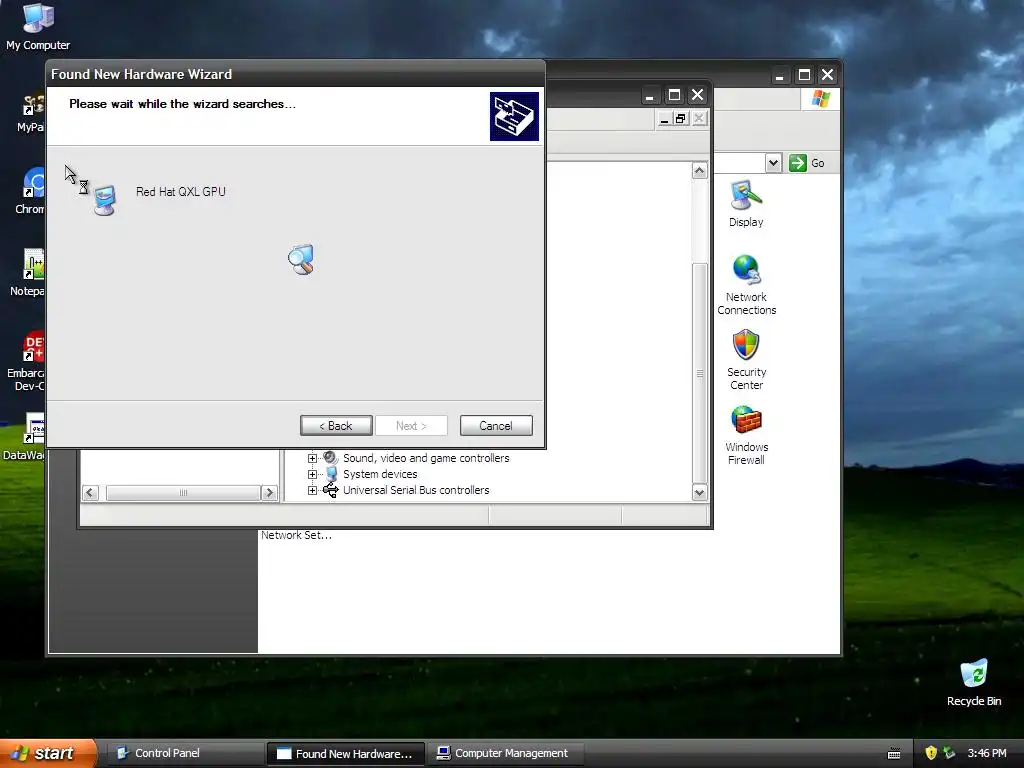Switch to Found New Hardware taskbar button
The width and height of the screenshot is (1024, 768).
(346, 754)
